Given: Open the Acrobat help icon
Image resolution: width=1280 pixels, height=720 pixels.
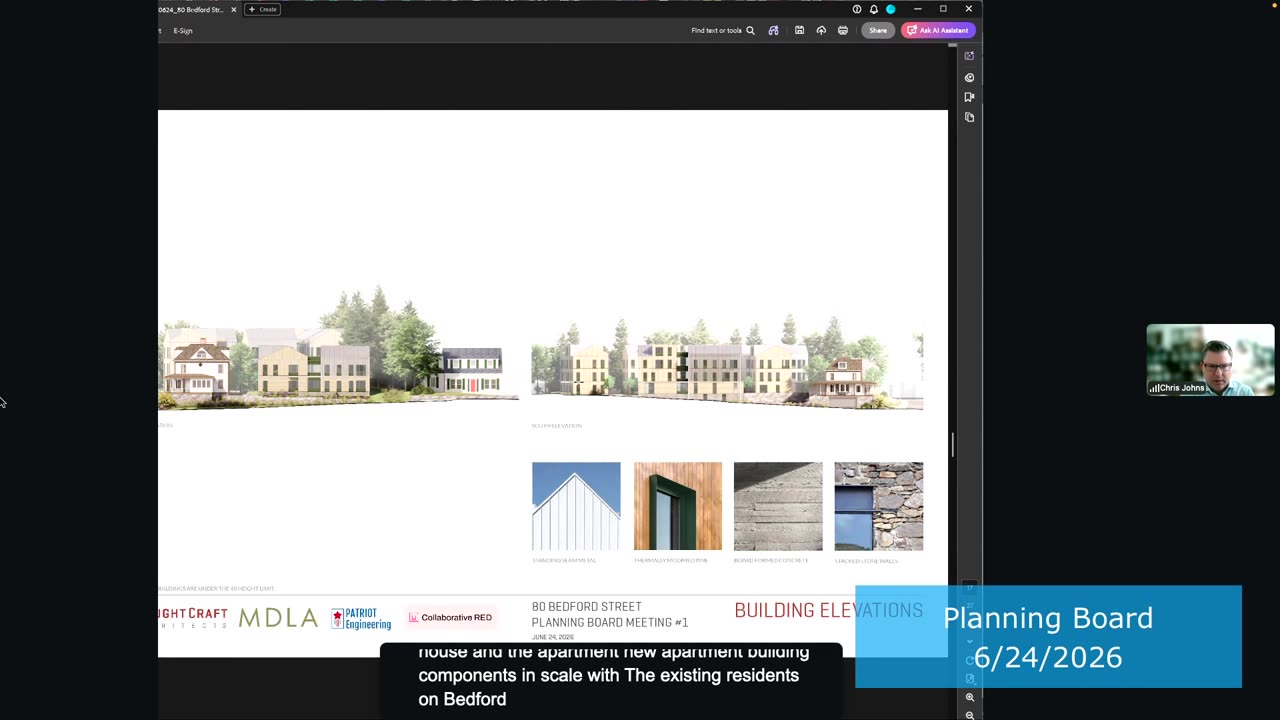Looking at the screenshot, I should 857,9.
